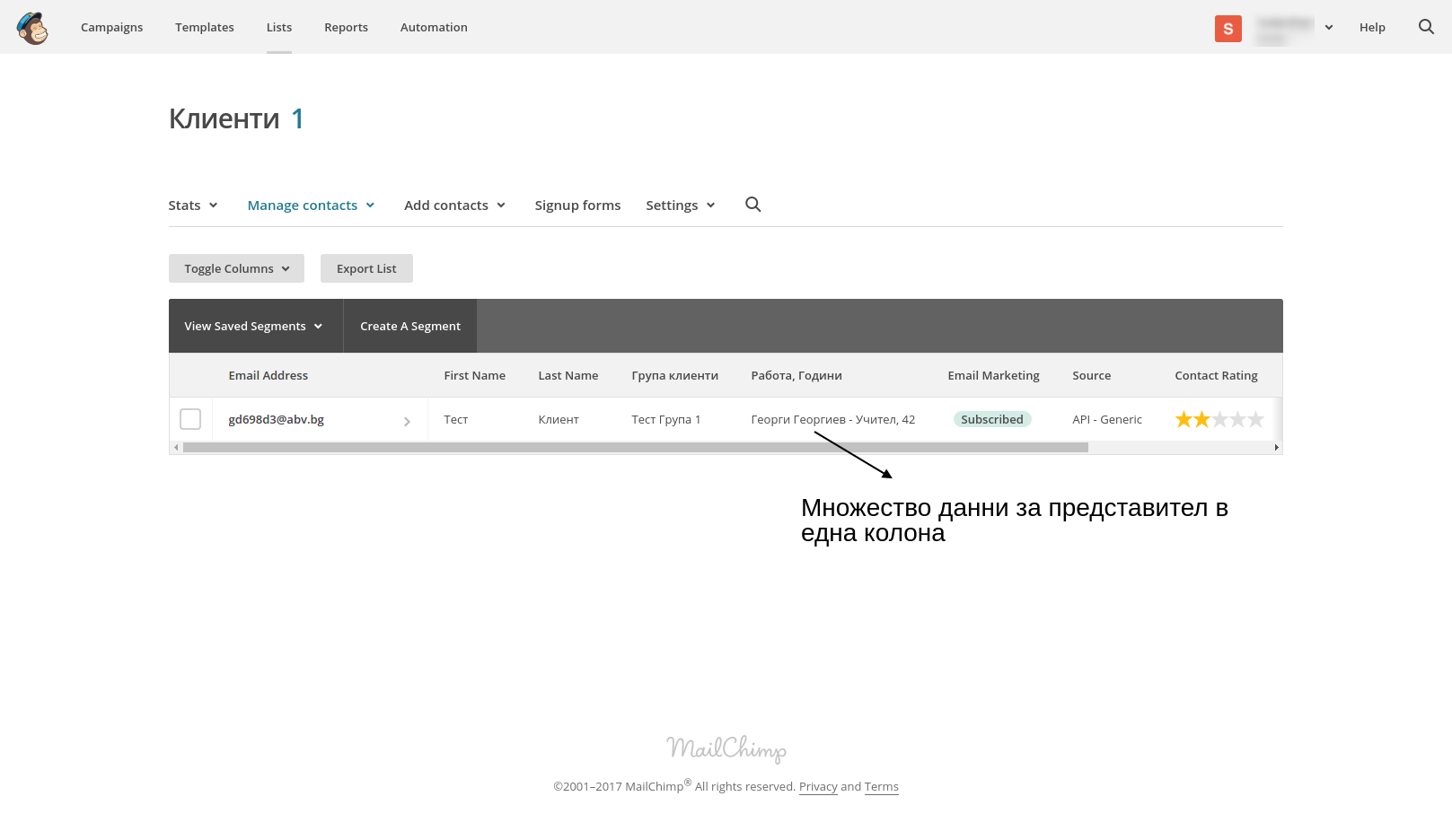Search contacts with the list magnifier icon
Image resolution: width=1452 pixels, height=840 pixels.
coord(752,205)
